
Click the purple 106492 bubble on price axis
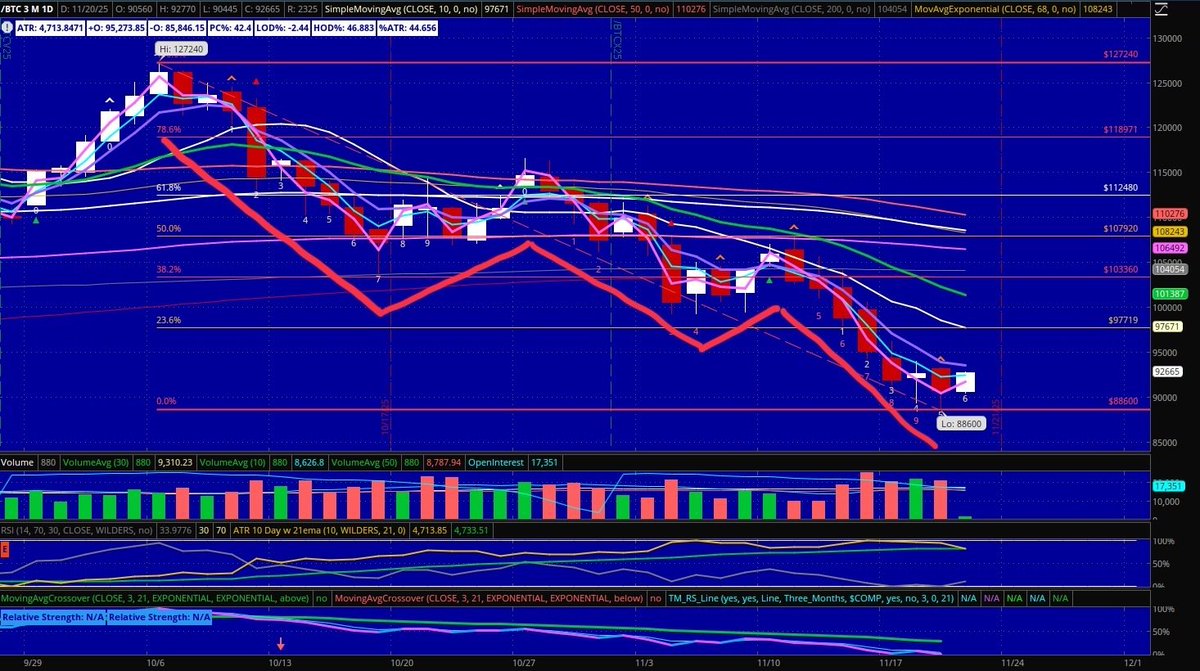(1168, 248)
